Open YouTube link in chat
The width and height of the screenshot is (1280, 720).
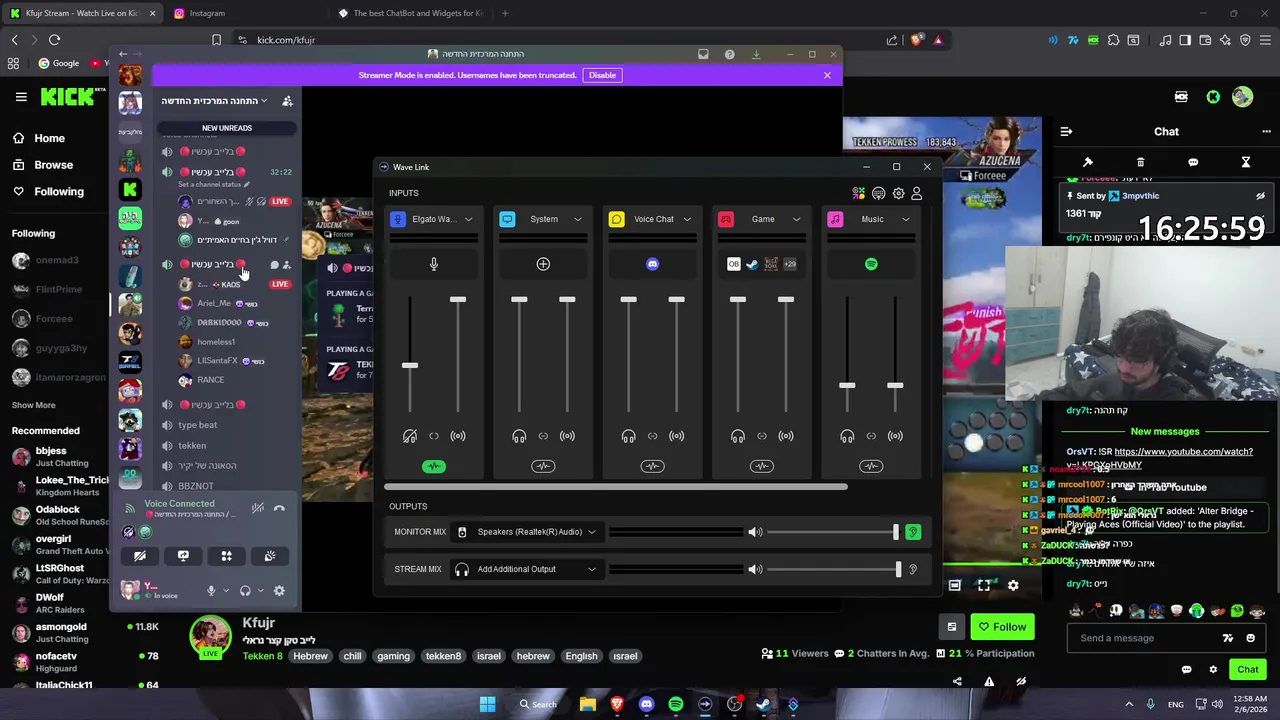(1183, 452)
